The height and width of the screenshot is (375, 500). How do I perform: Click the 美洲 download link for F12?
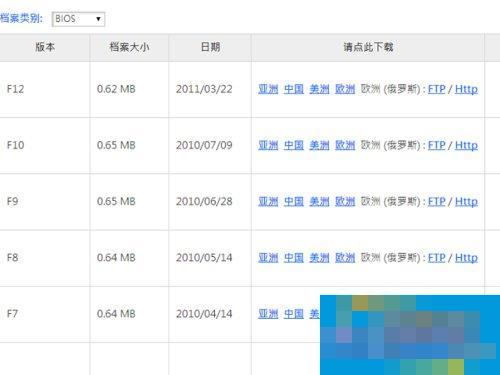click(x=319, y=89)
